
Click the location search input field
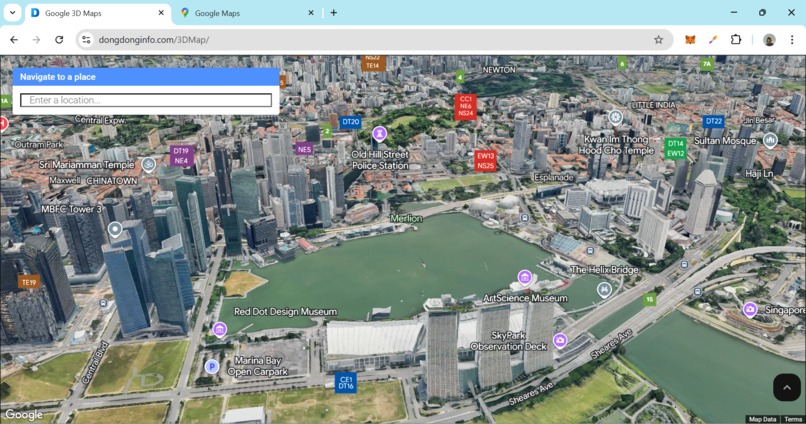pos(146,100)
